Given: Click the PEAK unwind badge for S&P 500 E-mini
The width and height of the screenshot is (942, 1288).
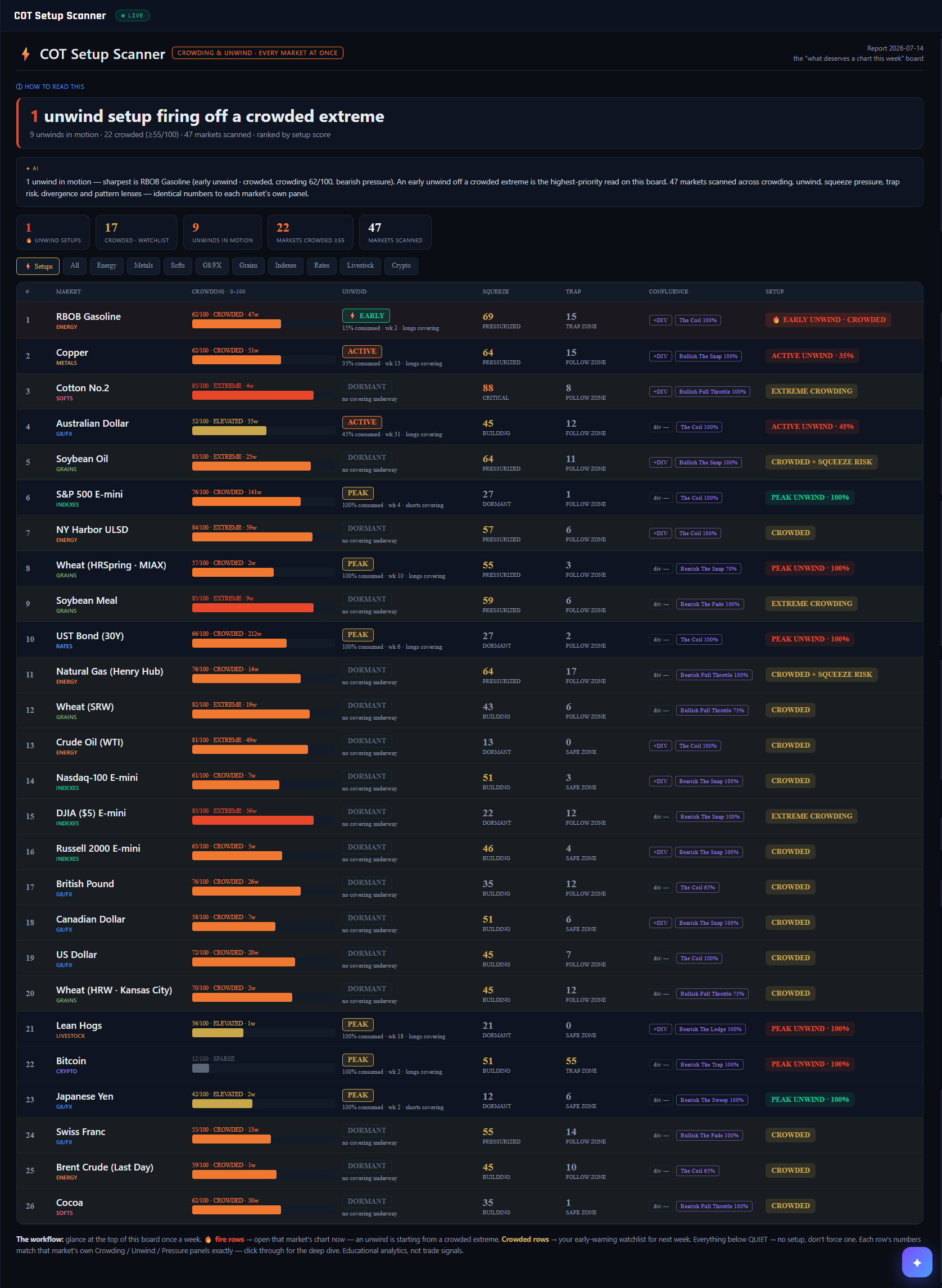Looking at the screenshot, I should pos(358,493).
